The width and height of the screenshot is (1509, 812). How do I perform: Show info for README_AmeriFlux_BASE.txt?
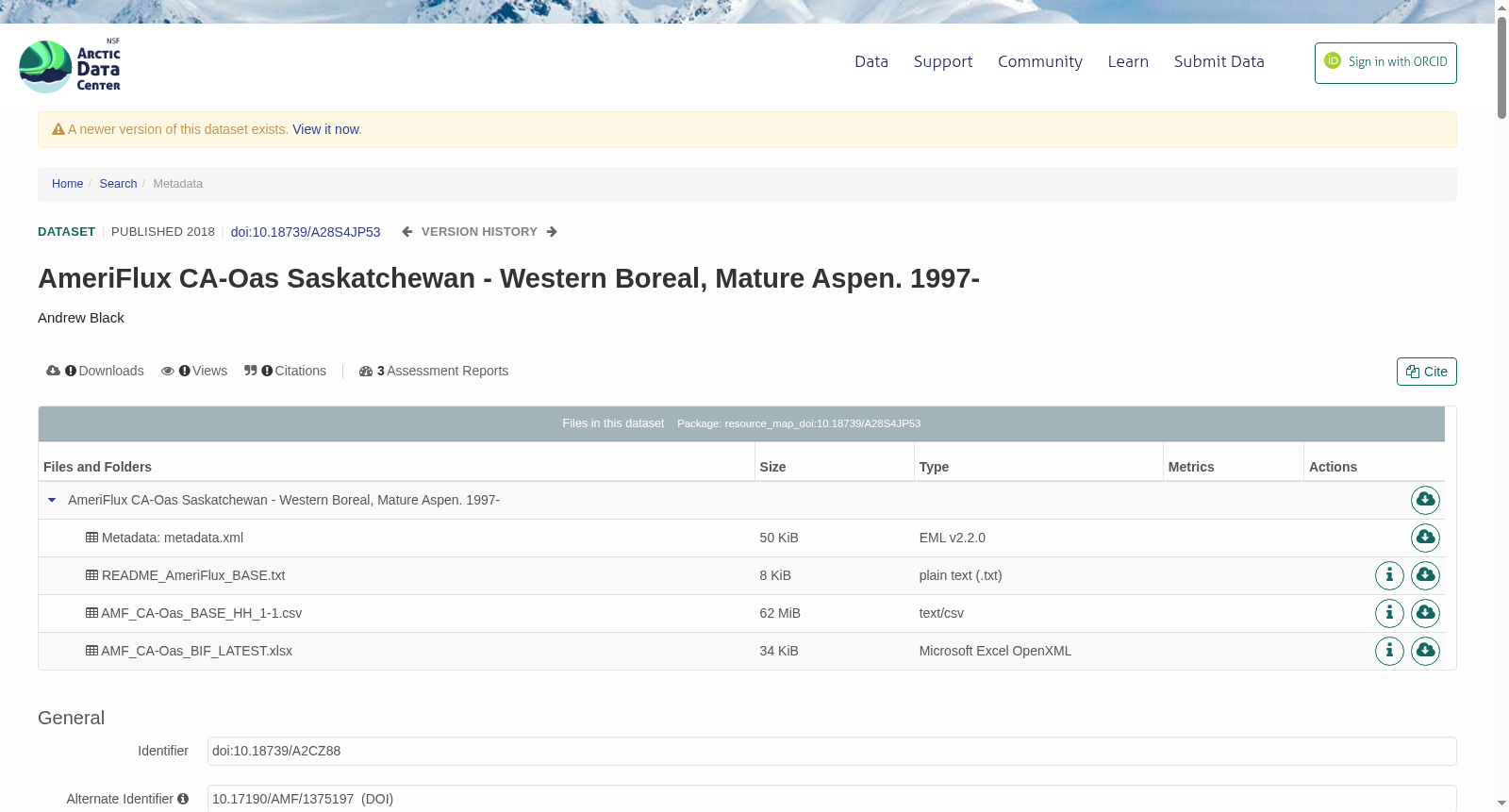1389,575
